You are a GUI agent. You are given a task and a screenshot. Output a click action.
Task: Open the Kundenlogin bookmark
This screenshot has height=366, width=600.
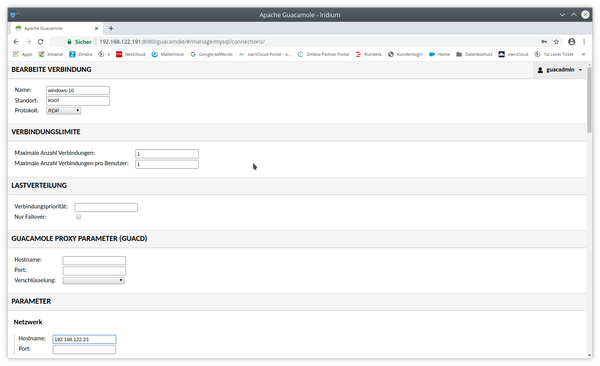(x=406, y=54)
